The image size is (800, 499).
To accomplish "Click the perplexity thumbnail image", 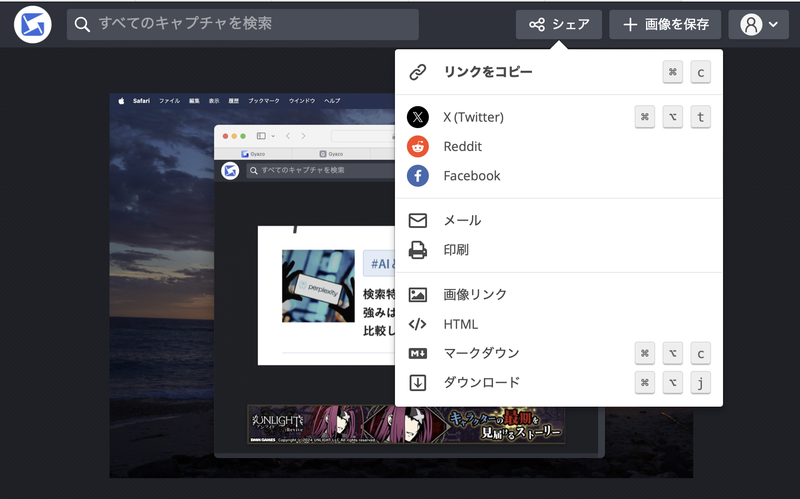I will click(318, 286).
